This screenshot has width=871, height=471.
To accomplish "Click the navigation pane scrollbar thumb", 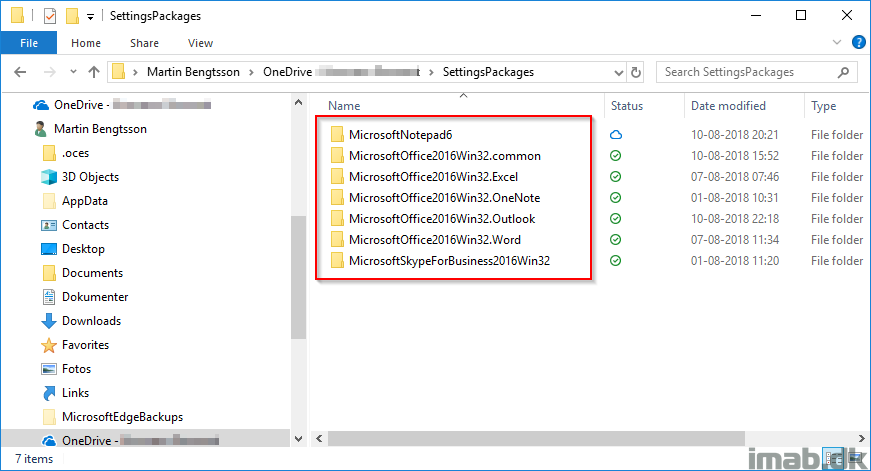I will (x=298, y=277).
